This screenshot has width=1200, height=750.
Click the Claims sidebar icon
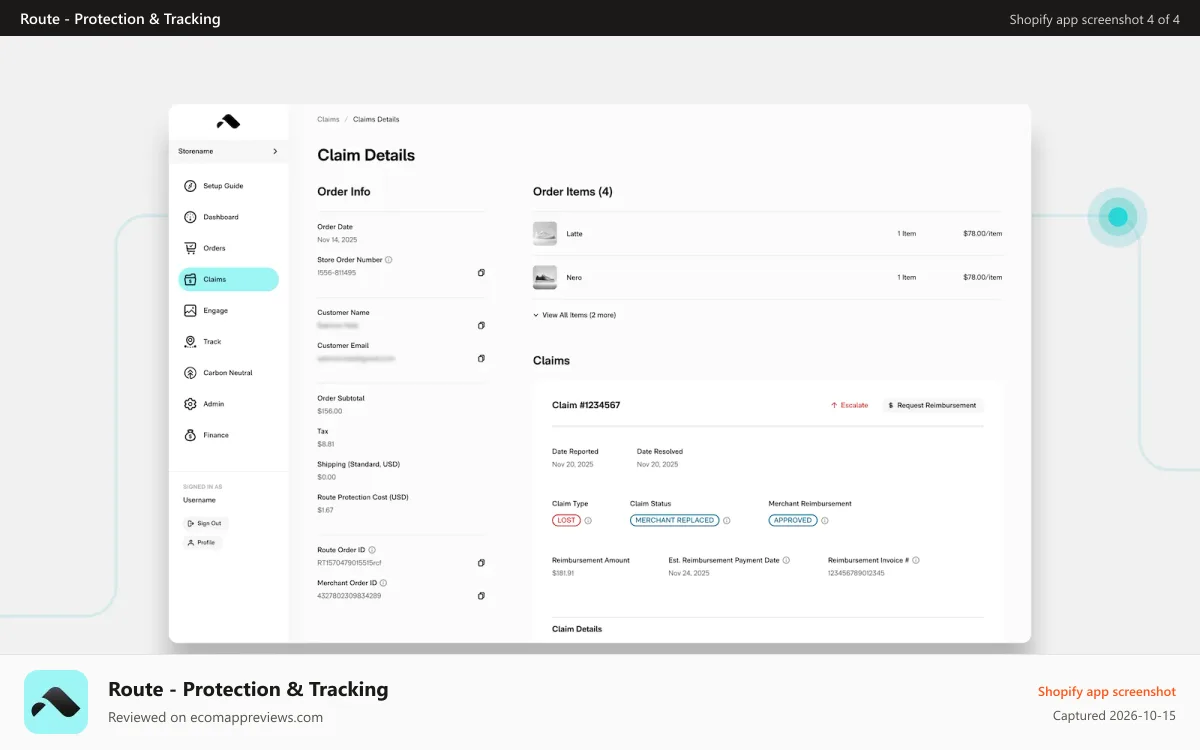[190, 279]
